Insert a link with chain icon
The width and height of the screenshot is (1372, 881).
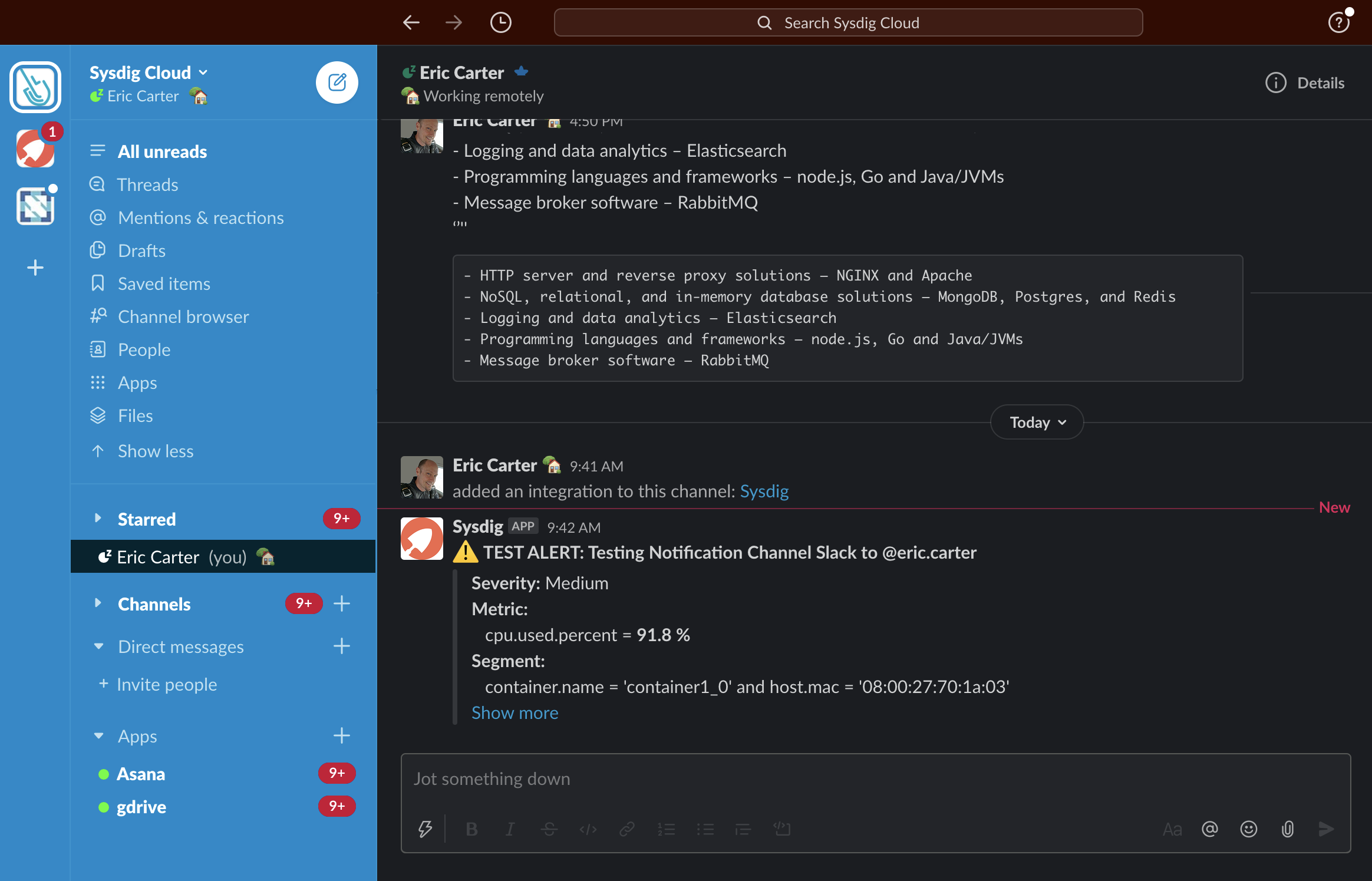627,829
